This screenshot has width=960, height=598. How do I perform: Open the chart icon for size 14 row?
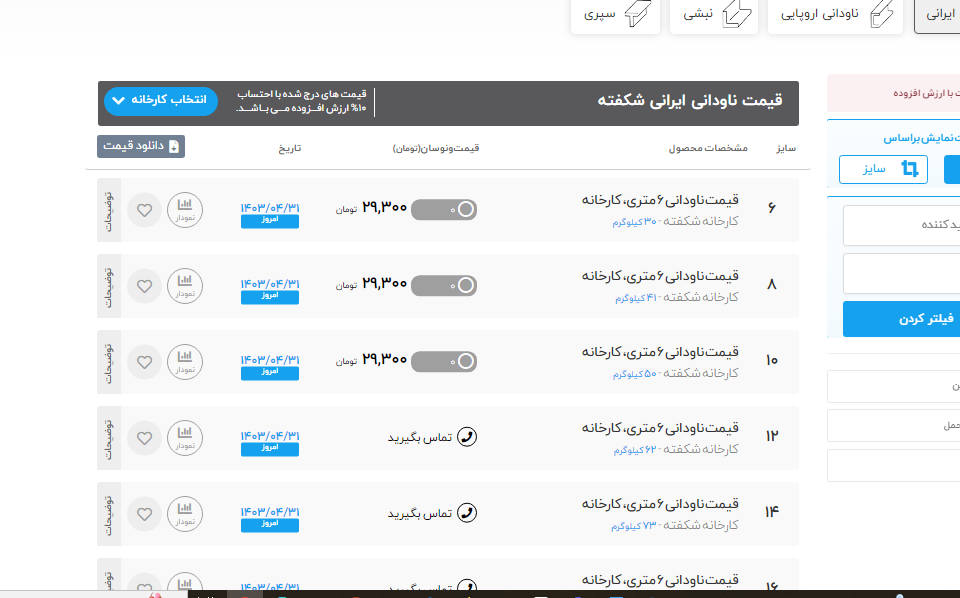point(184,513)
